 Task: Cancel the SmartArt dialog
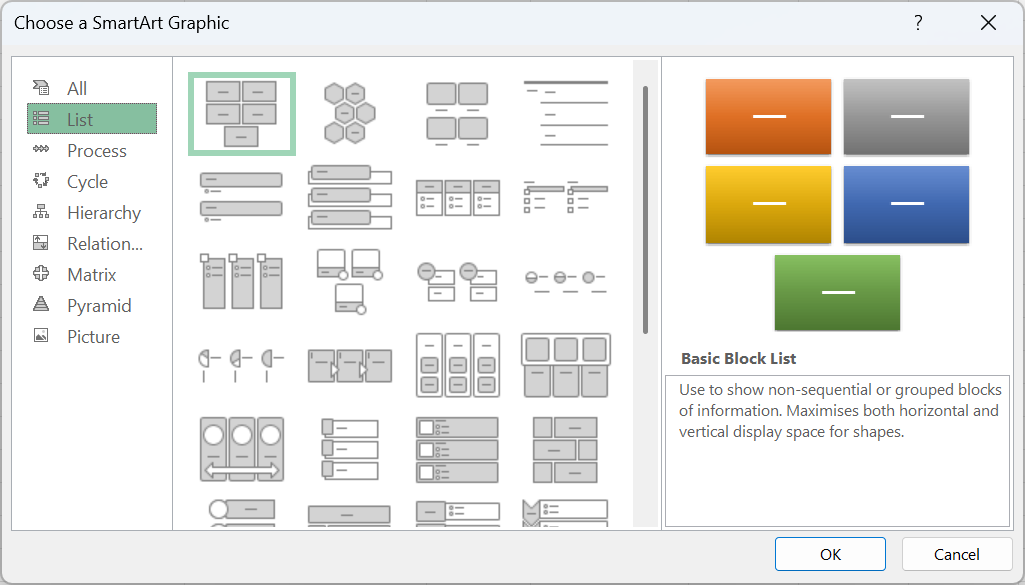click(x=956, y=554)
